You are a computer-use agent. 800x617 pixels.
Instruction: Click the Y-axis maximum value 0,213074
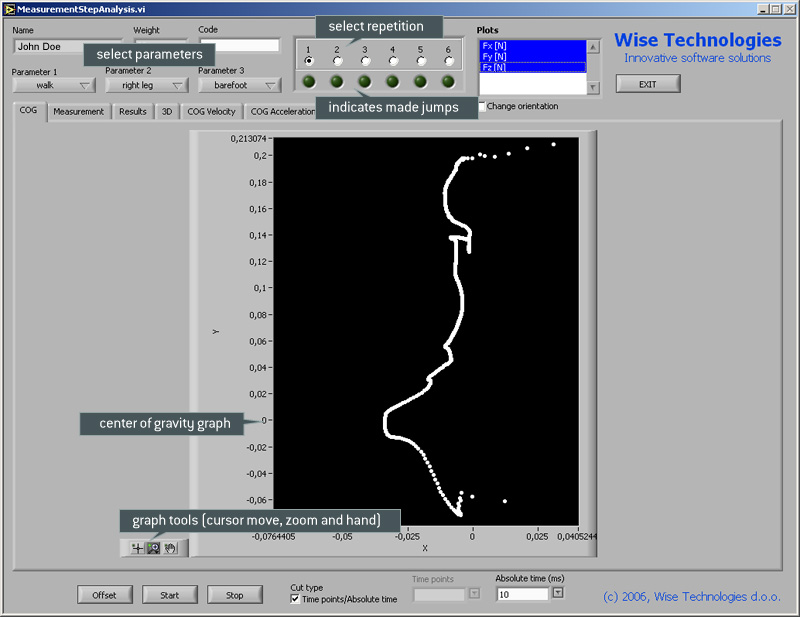248,139
